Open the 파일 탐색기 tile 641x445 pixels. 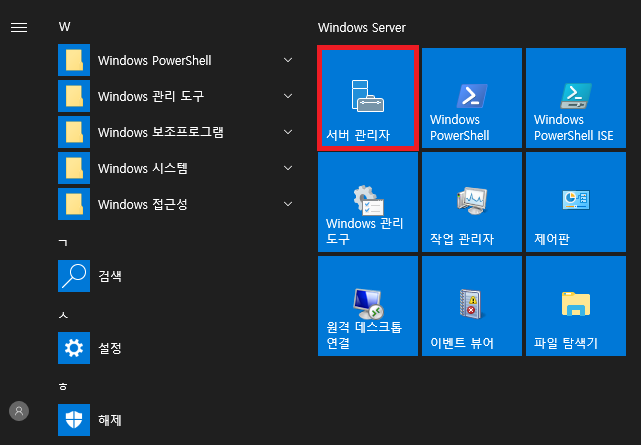pos(576,306)
